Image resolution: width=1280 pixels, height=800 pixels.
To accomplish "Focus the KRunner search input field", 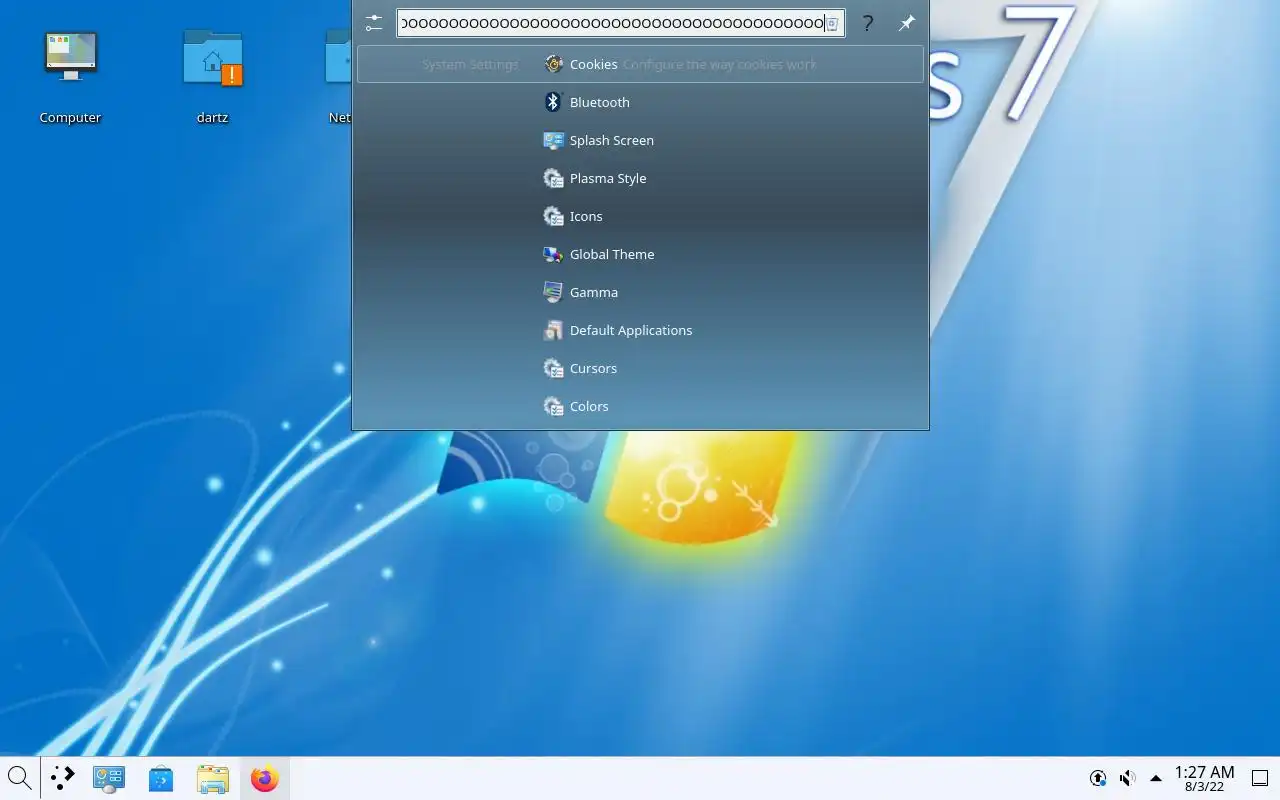I will [620, 23].
